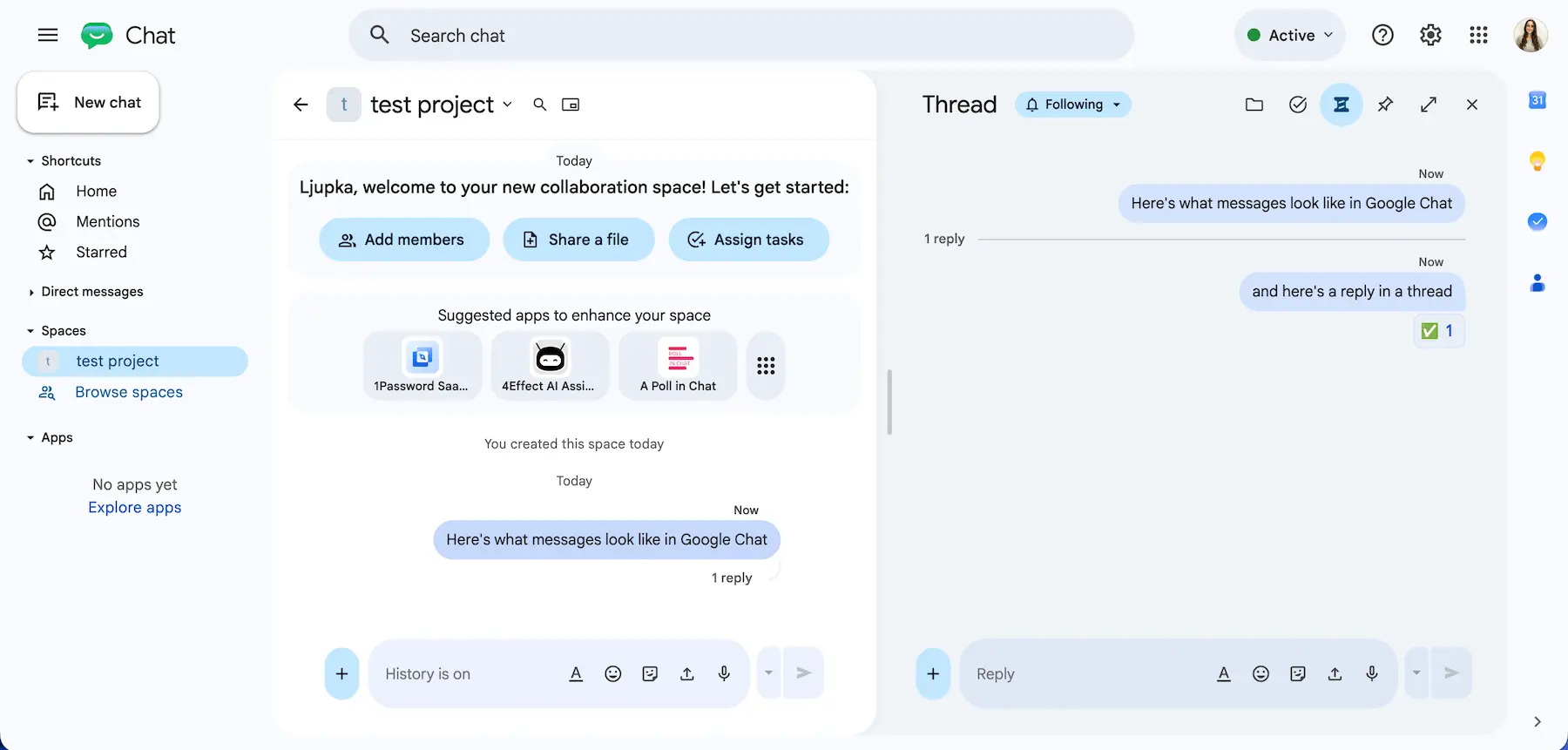
Task: Open the Active status dropdown
Action: 1290,35
